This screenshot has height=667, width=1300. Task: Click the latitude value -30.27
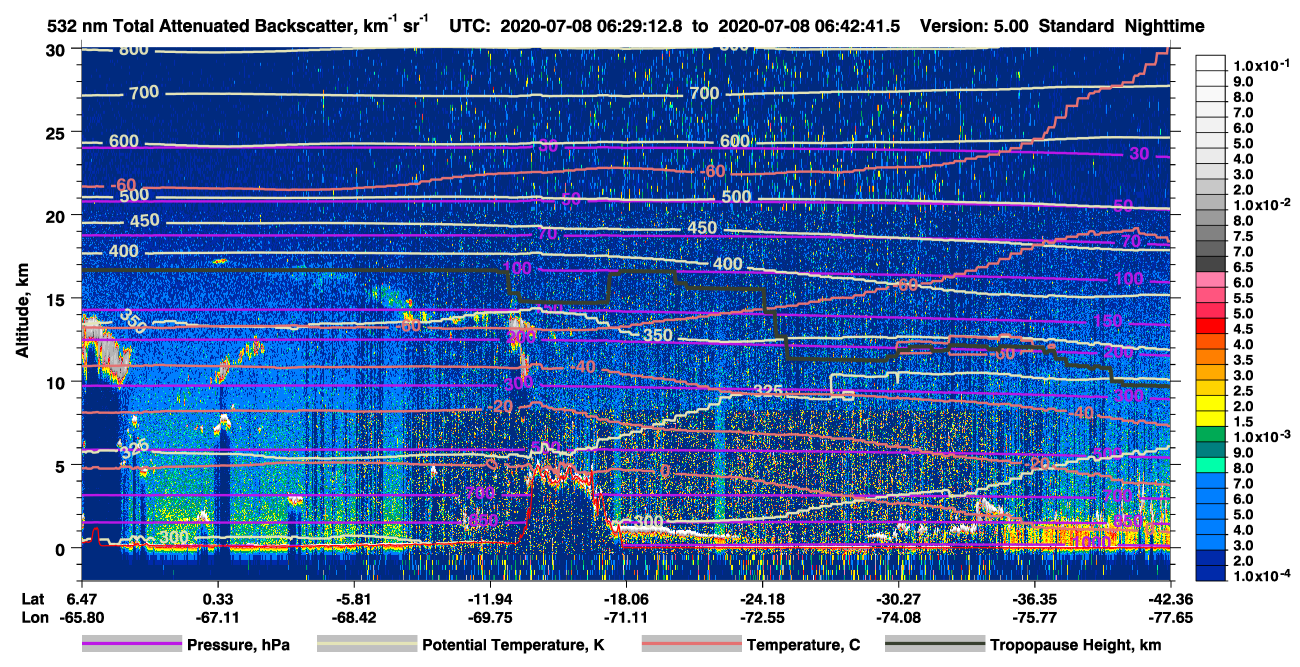tap(898, 599)
